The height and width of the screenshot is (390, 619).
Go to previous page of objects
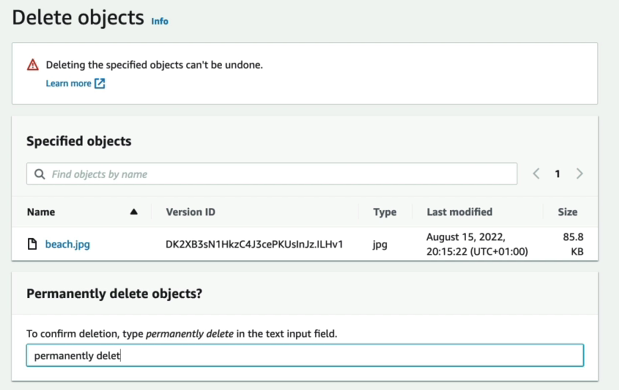point(536,174)
